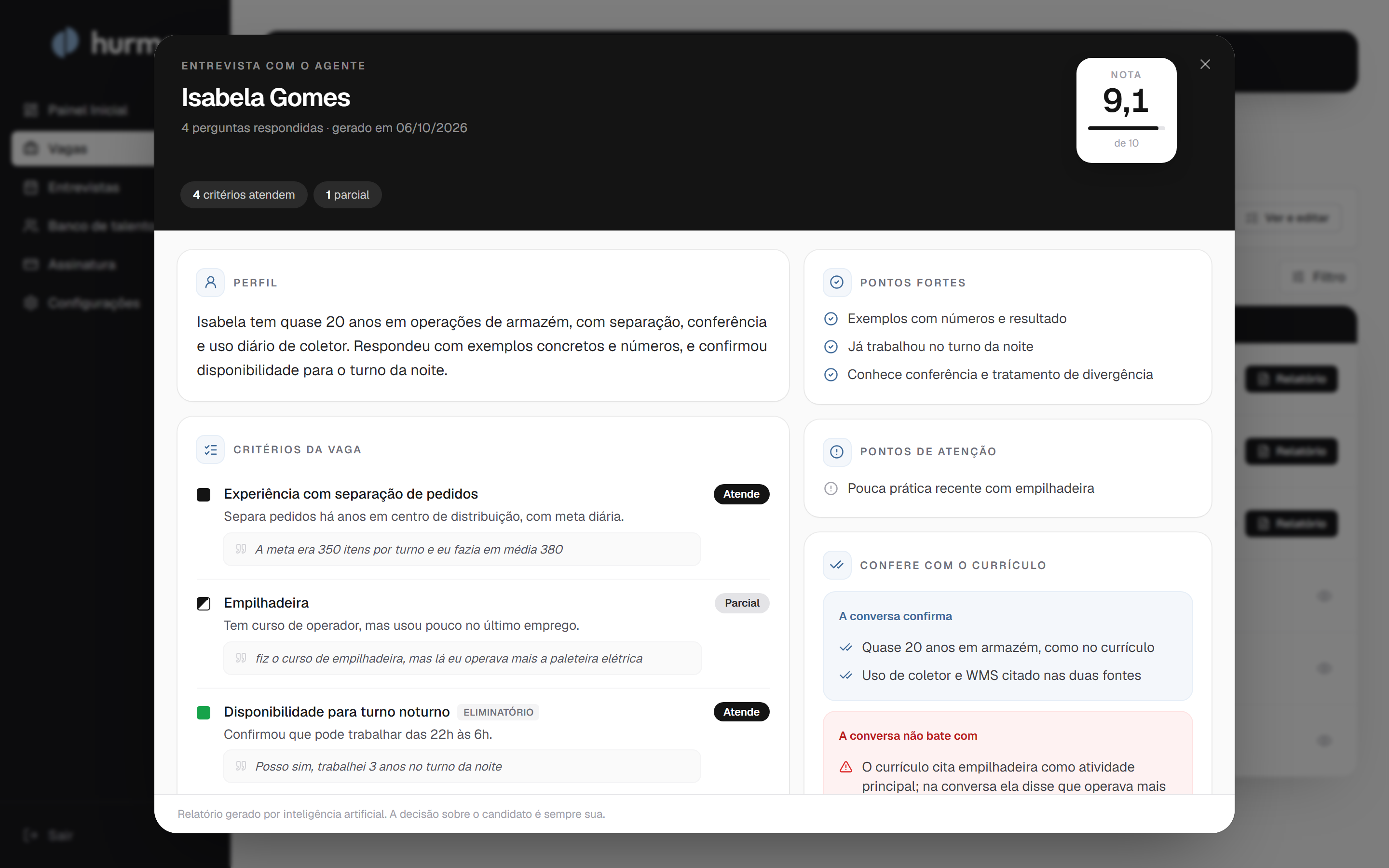
Task: Click the red warning triangle icon
Action: (x=845, y=767)
